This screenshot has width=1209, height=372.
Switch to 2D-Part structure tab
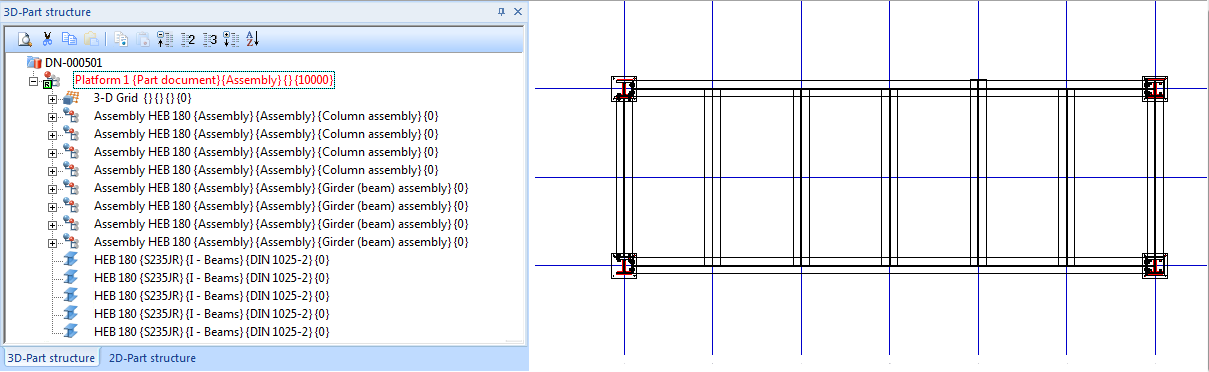(152, 358)
